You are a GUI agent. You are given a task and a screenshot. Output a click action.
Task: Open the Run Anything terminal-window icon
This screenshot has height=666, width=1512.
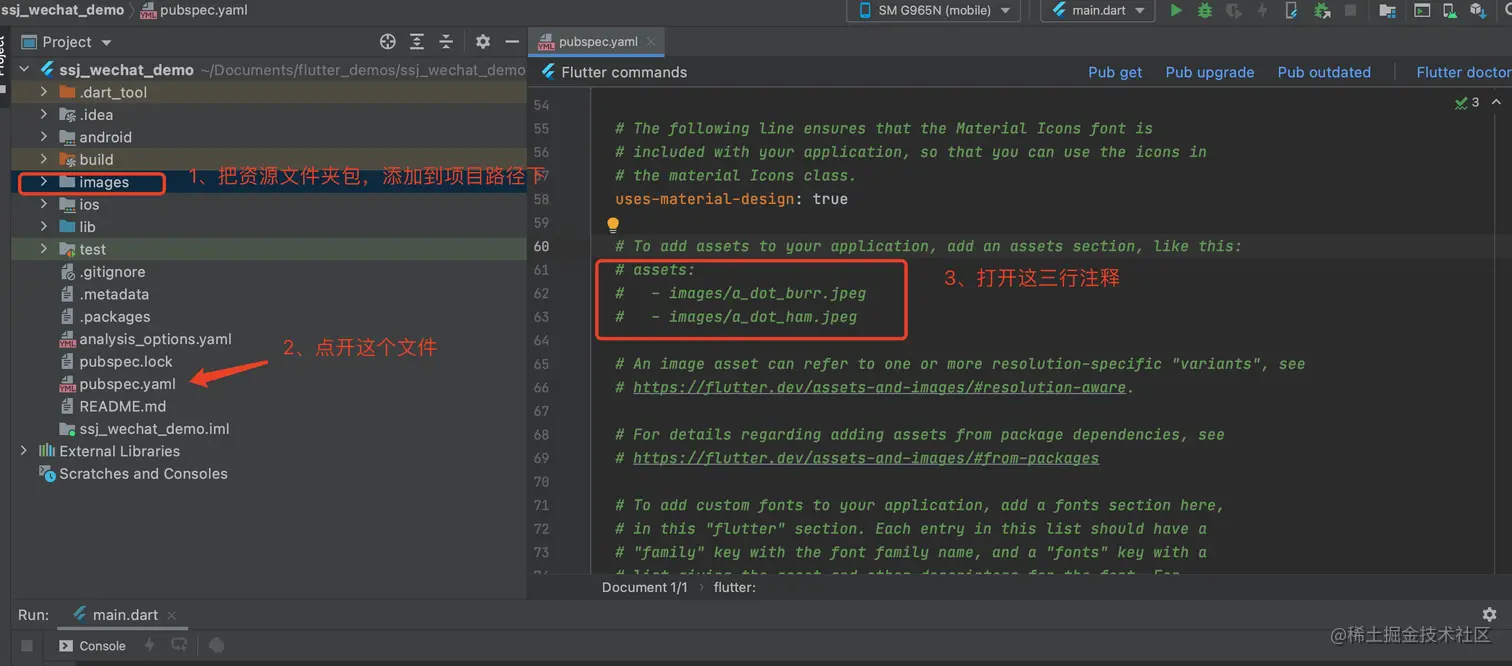tap(1422, 10)
